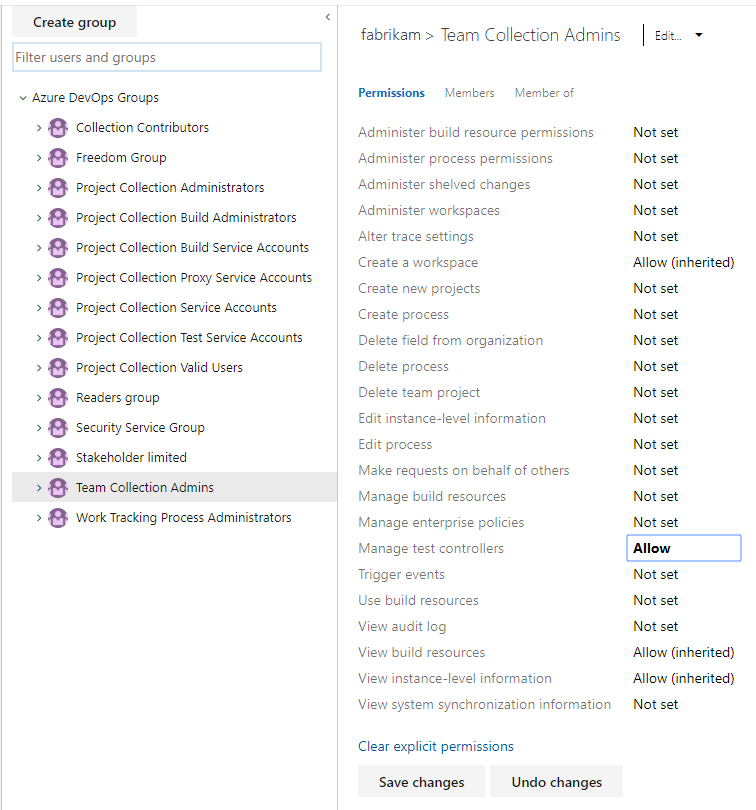Select the Team Collection Admins group icon

click(x=57, y=487)
